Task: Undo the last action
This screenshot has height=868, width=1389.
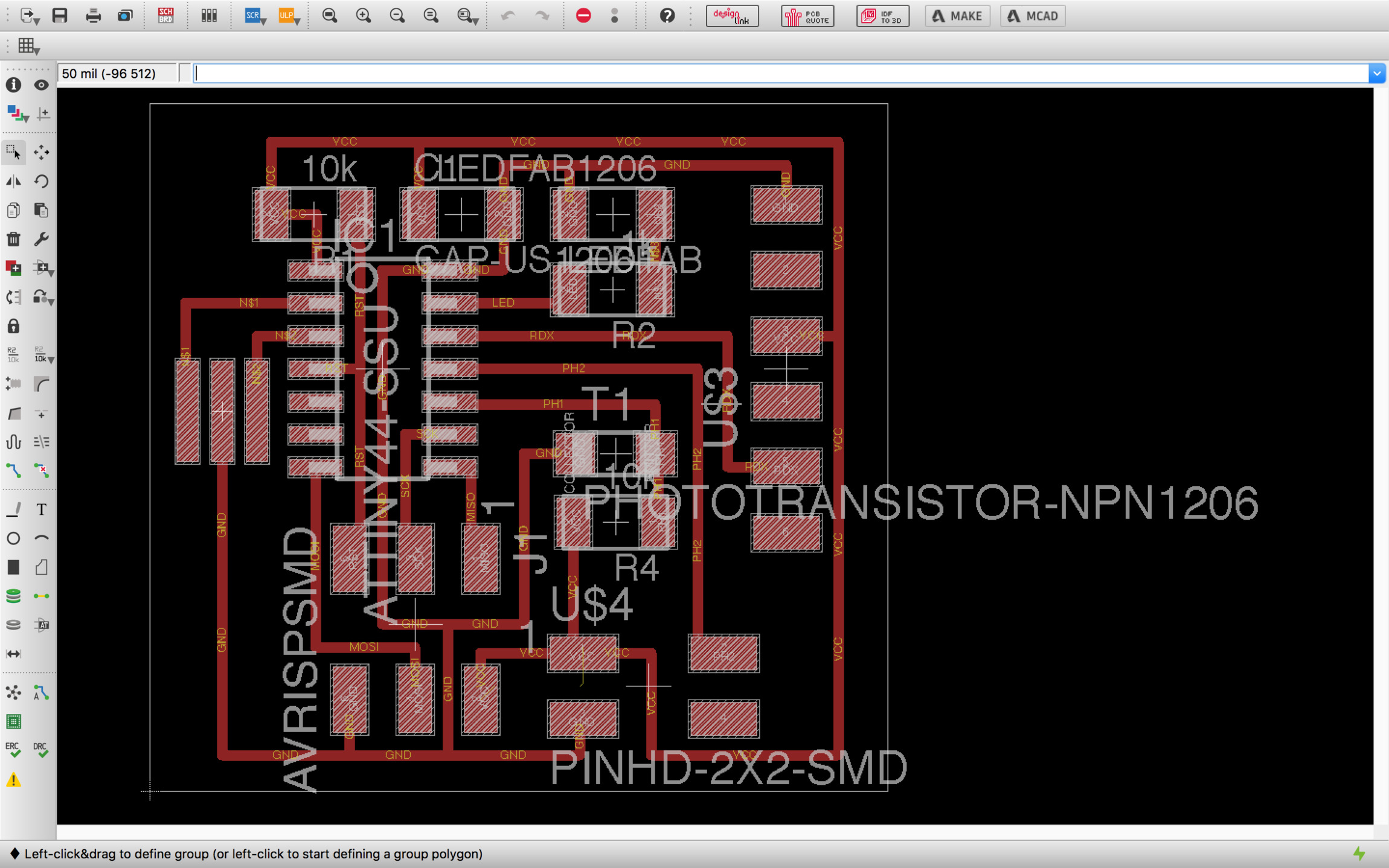Action: tap(508, 16)
